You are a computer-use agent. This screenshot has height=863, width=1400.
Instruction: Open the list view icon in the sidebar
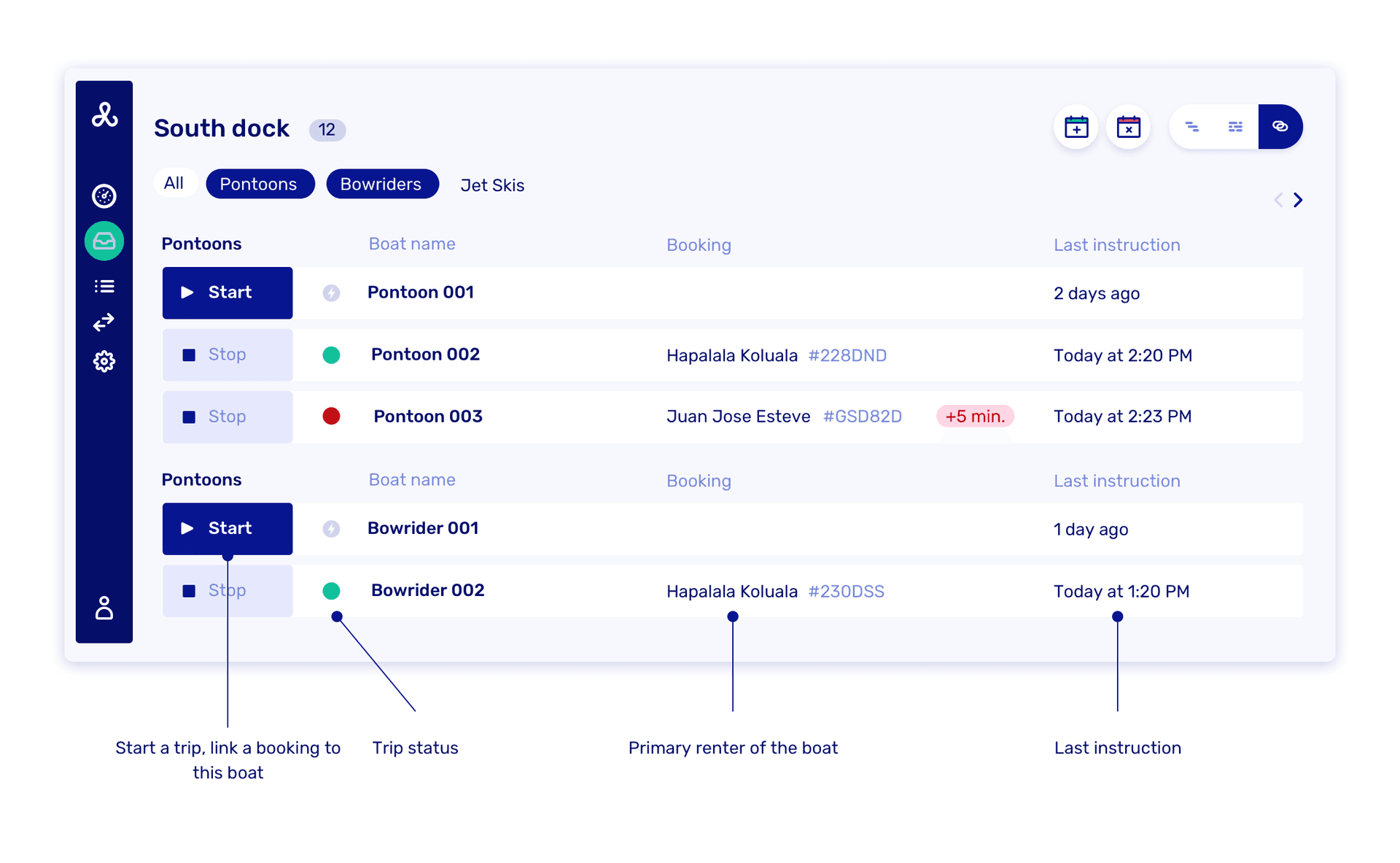pyautogui.click(x=104, y=286)
